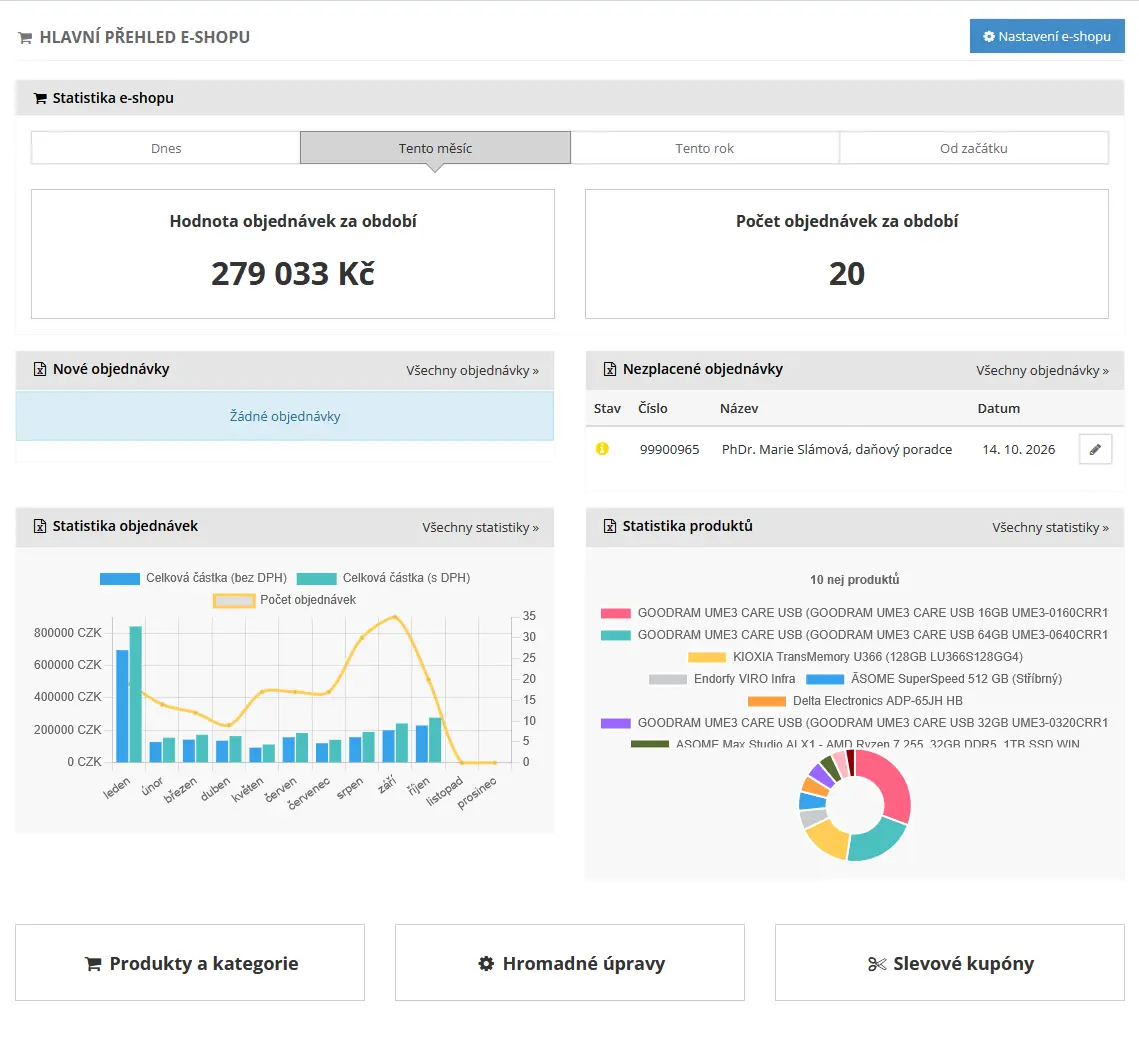This screenshot has height=1044, width=1139.
Task: Click the Číslo column header
Action: (652, 408)
